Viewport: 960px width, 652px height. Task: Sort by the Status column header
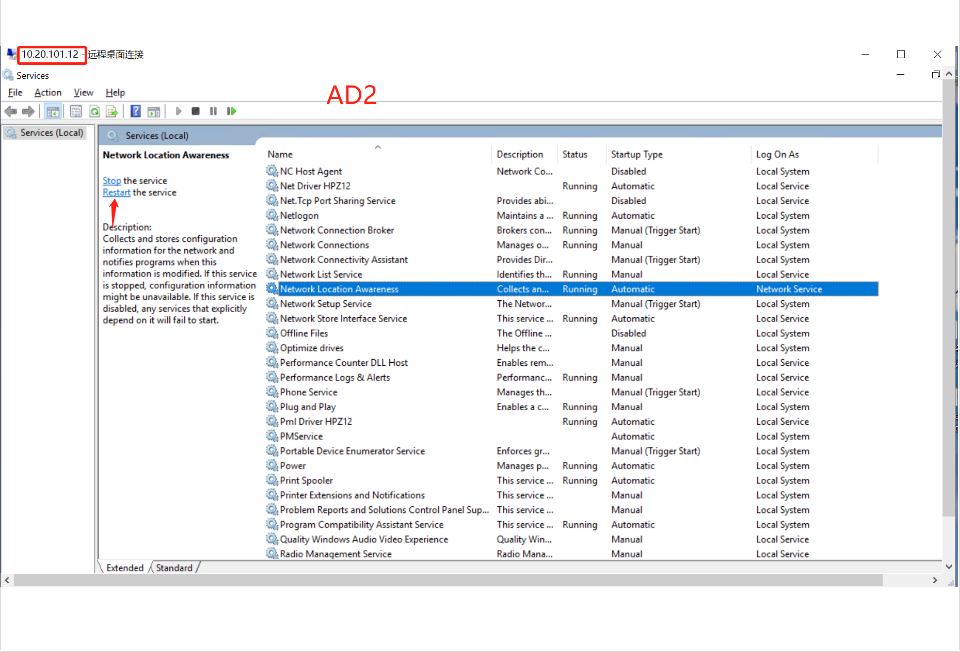[x=582, y=154]
